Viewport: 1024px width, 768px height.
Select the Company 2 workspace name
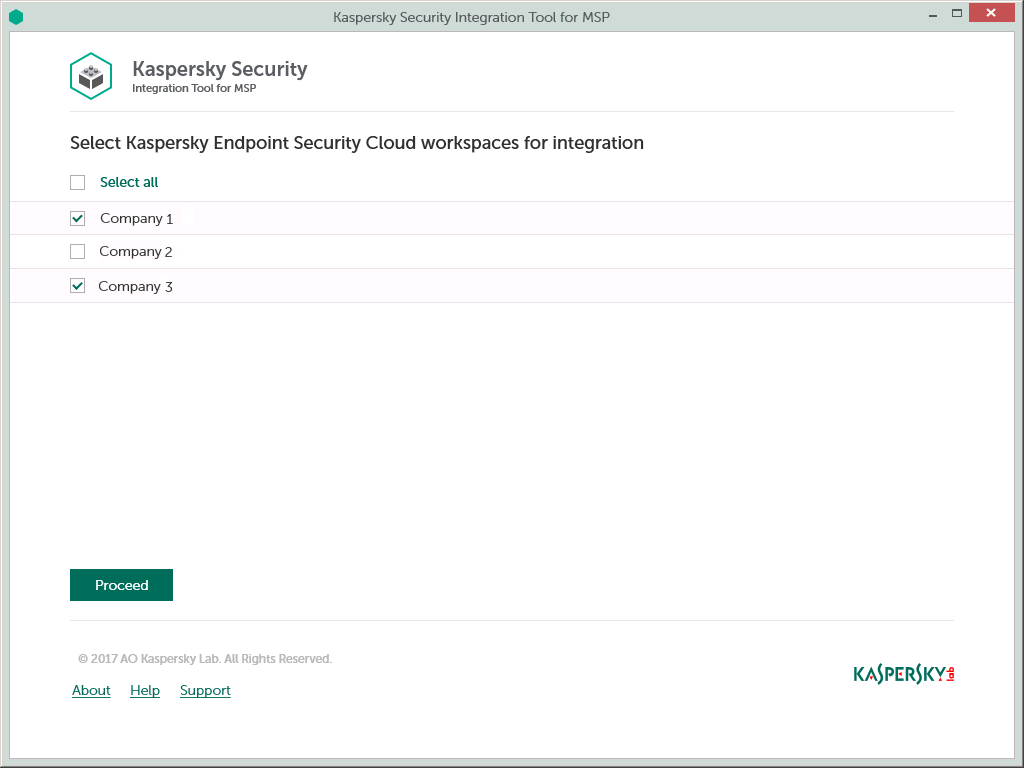pos(136,252)
